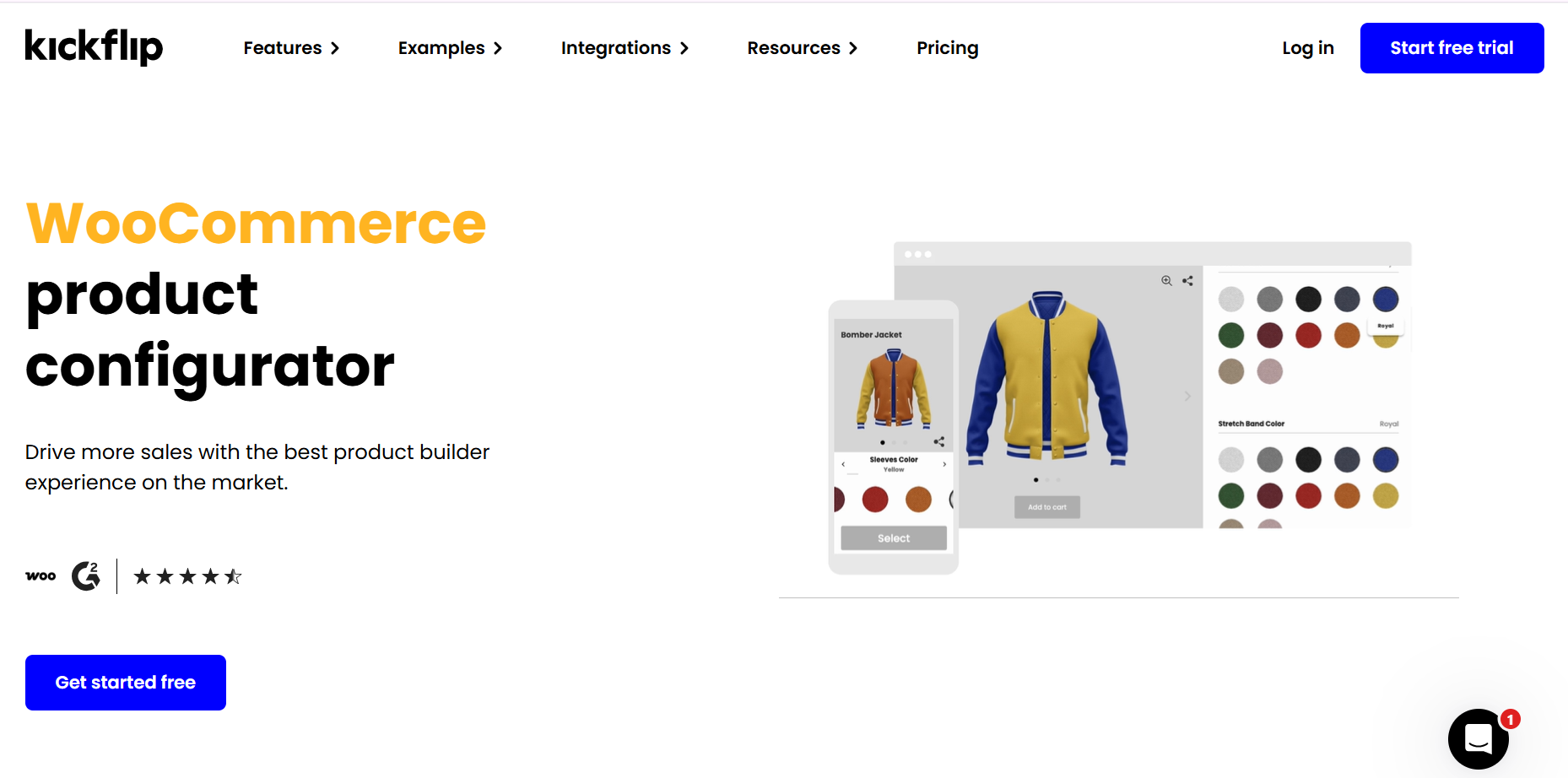Choose the green Stretch Band Color swatch
1568x778 pixels.
[1231, 496]
